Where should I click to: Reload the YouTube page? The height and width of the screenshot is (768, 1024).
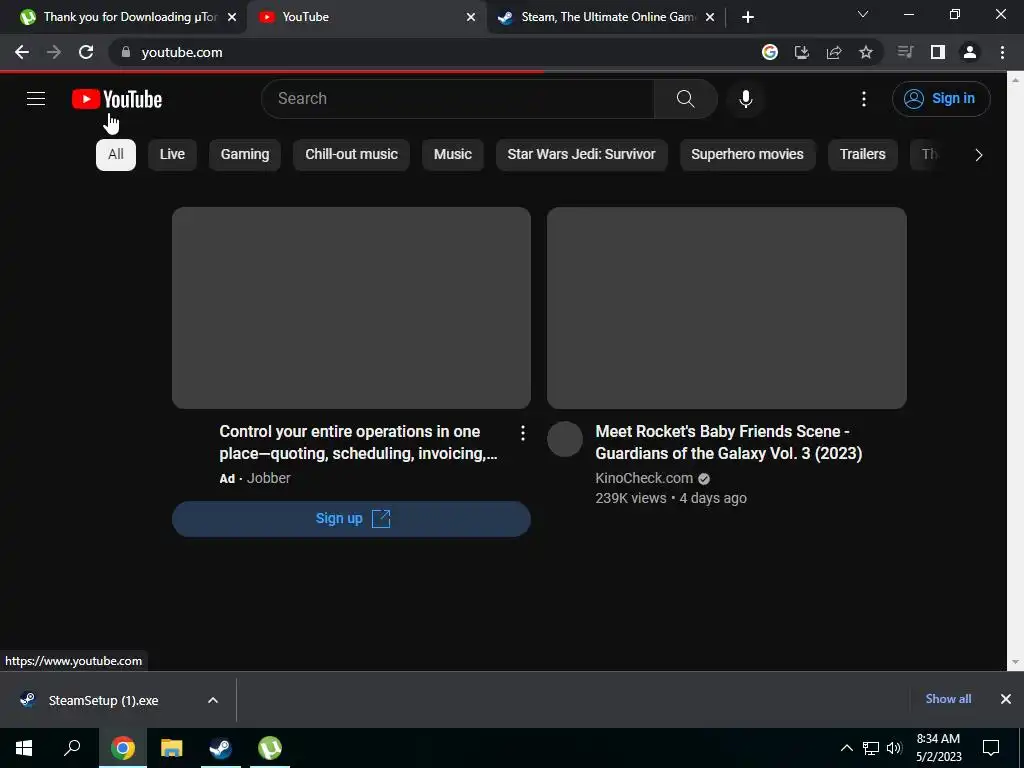click(x=86, y=52)
